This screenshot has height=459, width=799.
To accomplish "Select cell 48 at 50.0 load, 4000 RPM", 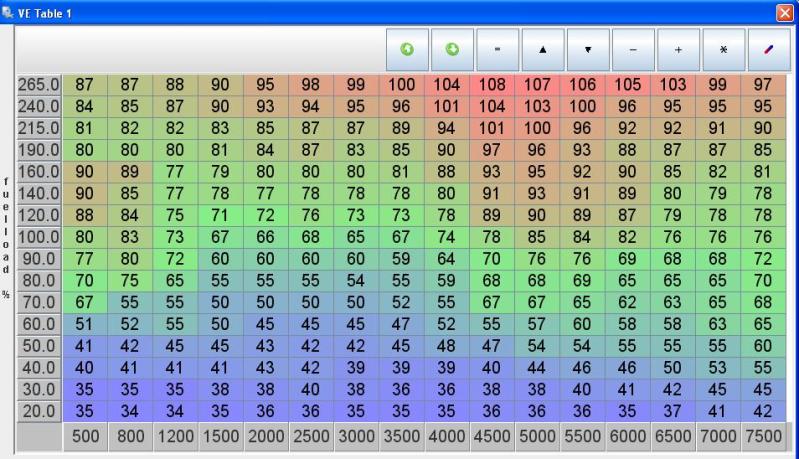I will tap(447, 346).
